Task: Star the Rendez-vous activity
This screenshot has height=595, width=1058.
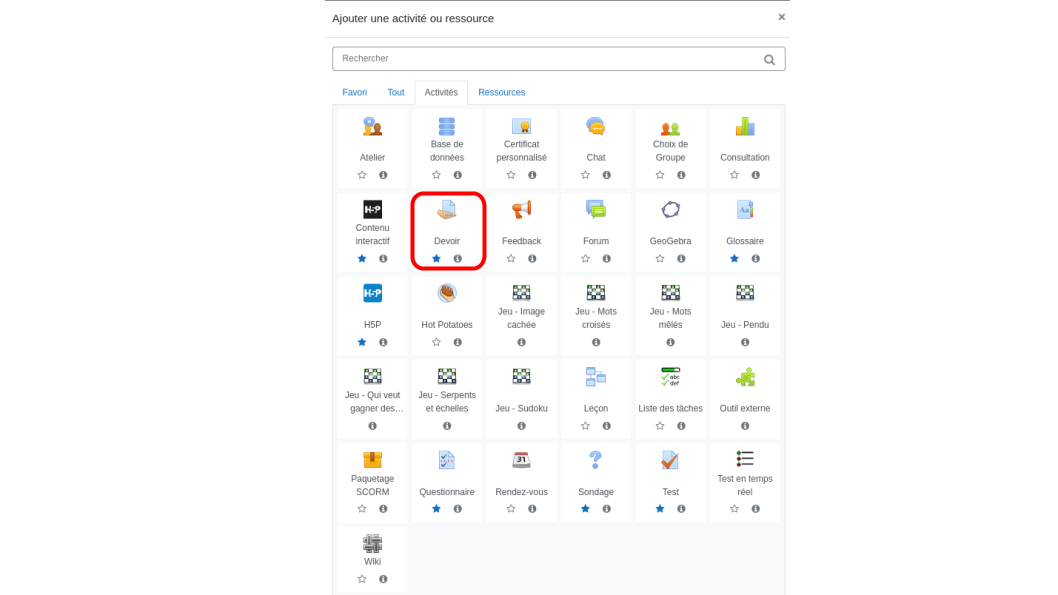Action: pyautogui.click(x=511, y=509)
